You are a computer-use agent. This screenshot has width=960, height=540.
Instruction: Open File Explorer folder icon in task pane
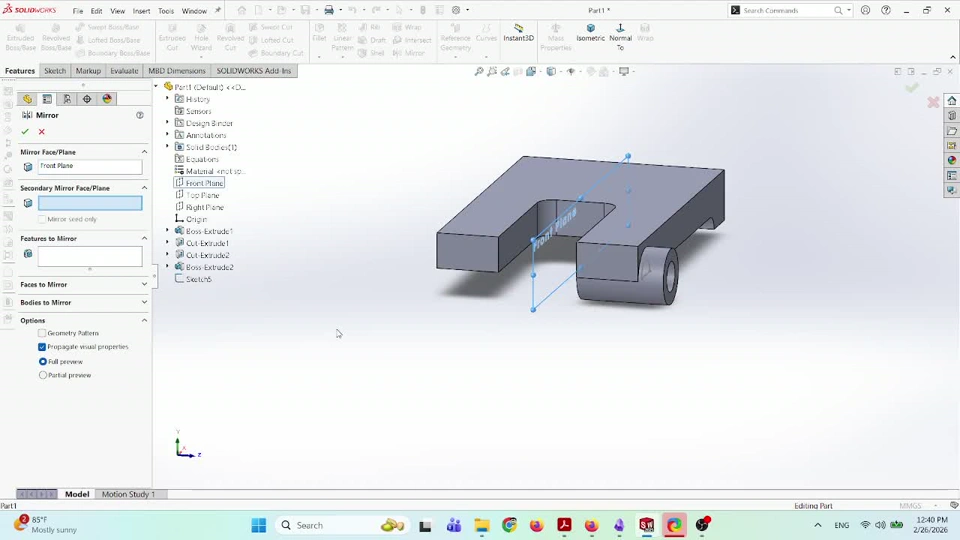[951, 131]
